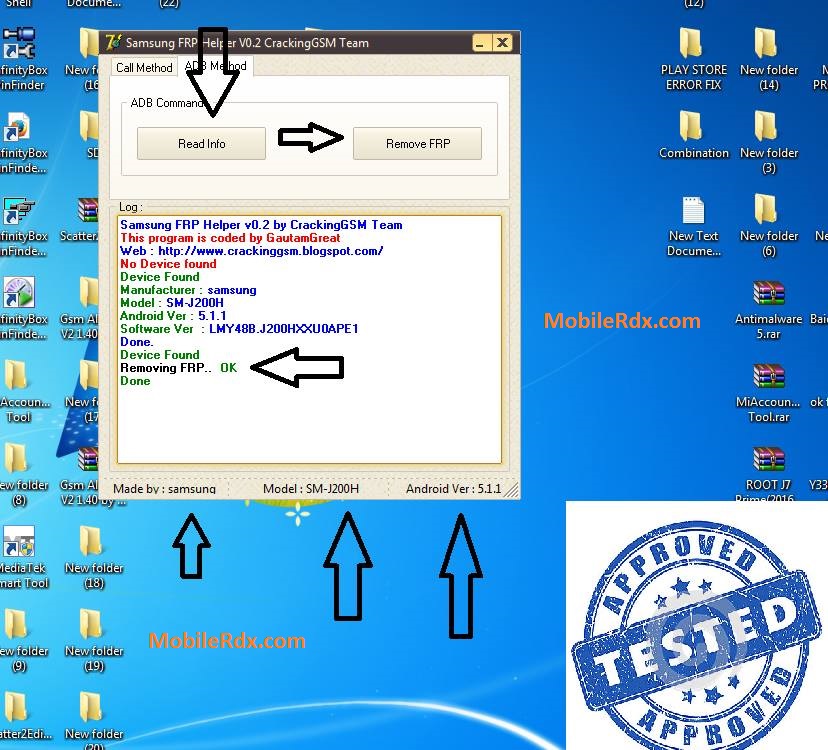828x750 pixels.
Task: Select the New folder (18) desktop icon
Action: (93, 557)
